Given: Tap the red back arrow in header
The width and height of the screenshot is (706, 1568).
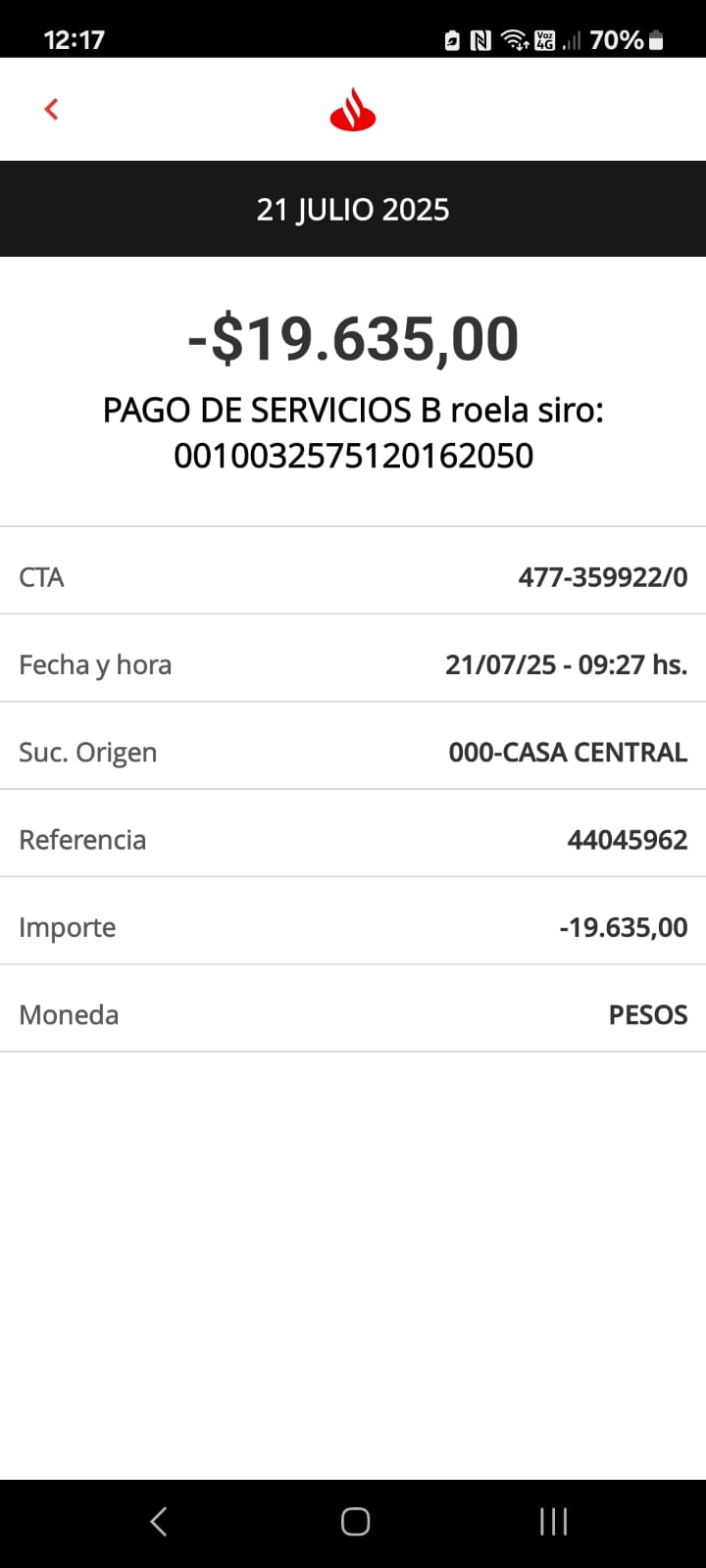Looking at the screenshot, I should [x=52, y=109].
